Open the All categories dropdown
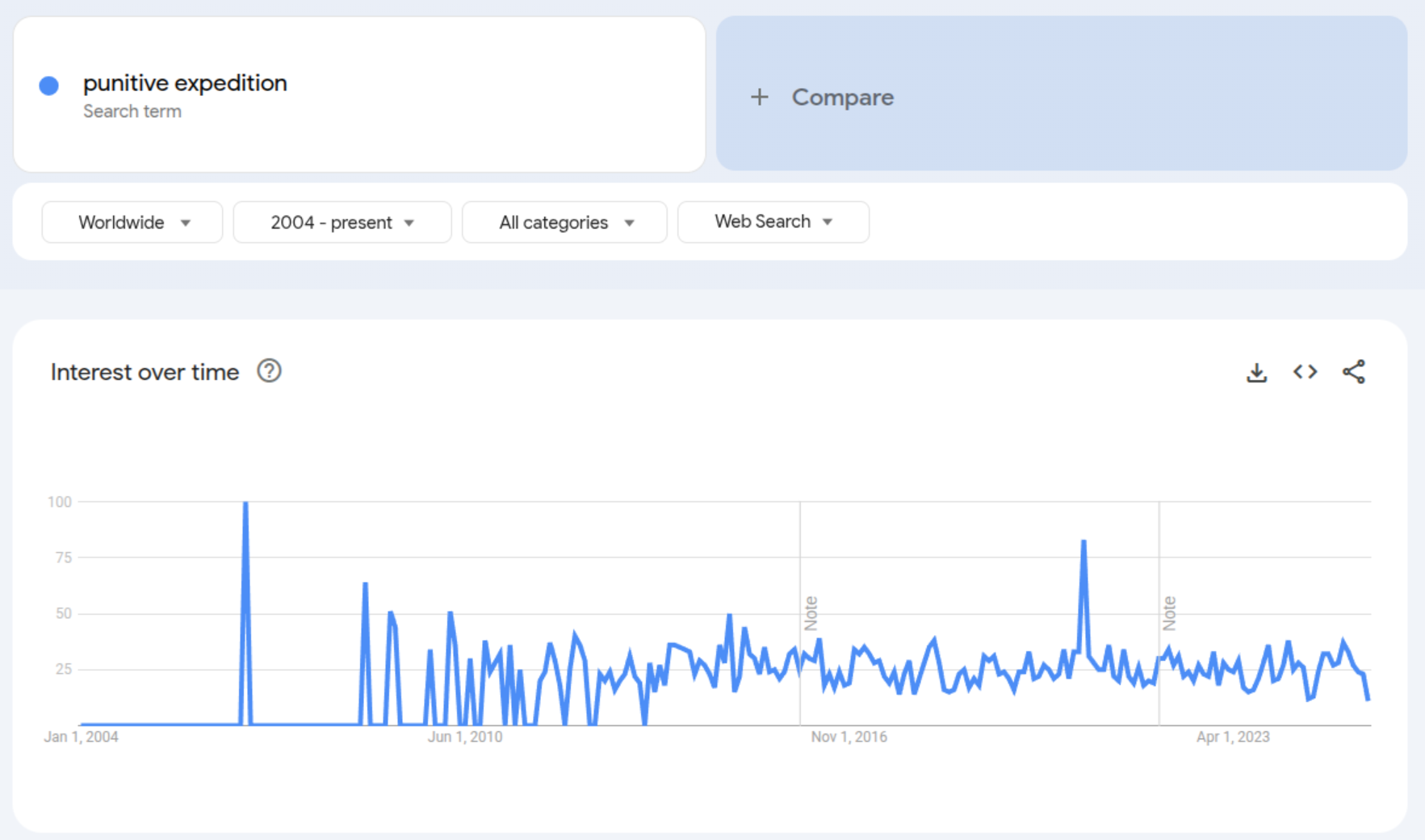 point(564,222)
